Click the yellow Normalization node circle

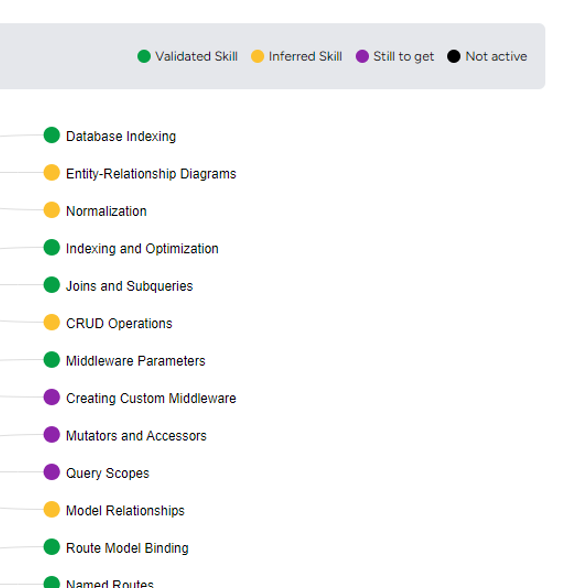click(52, 210)
